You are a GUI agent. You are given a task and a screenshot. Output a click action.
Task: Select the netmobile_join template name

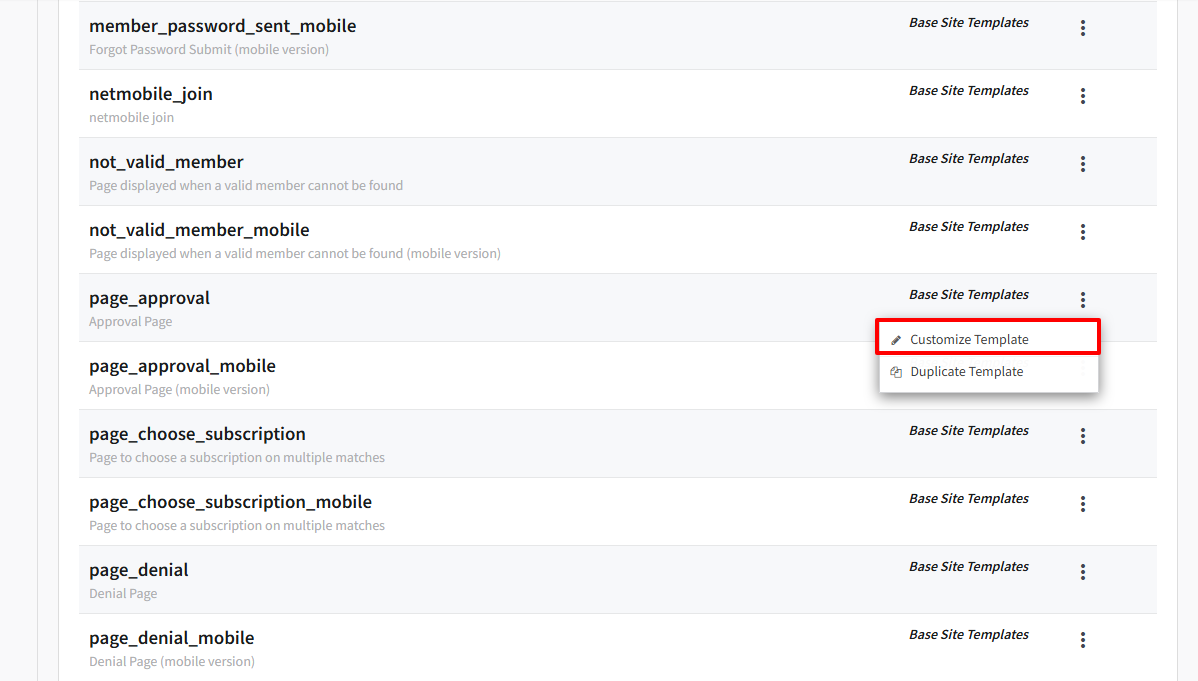tap(150, 94)
